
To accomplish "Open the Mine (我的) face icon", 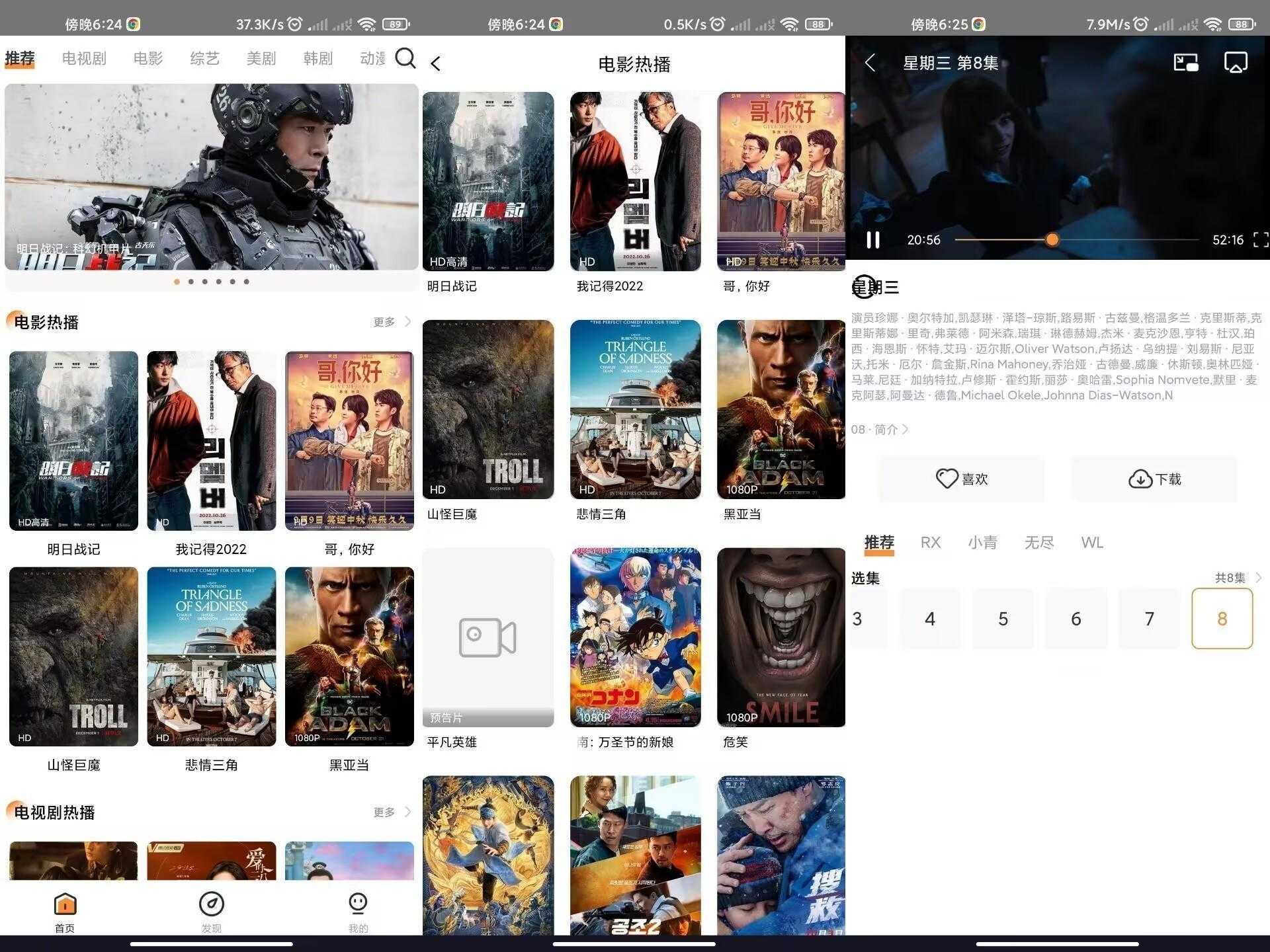I will (358, 904).
